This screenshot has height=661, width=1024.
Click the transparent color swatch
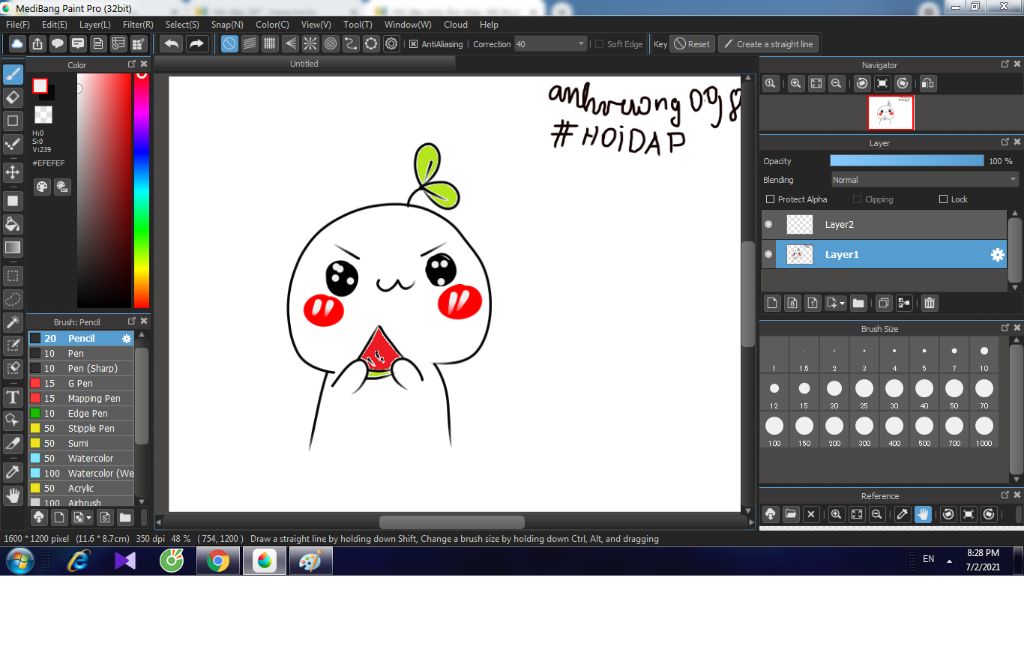point(43,115)
